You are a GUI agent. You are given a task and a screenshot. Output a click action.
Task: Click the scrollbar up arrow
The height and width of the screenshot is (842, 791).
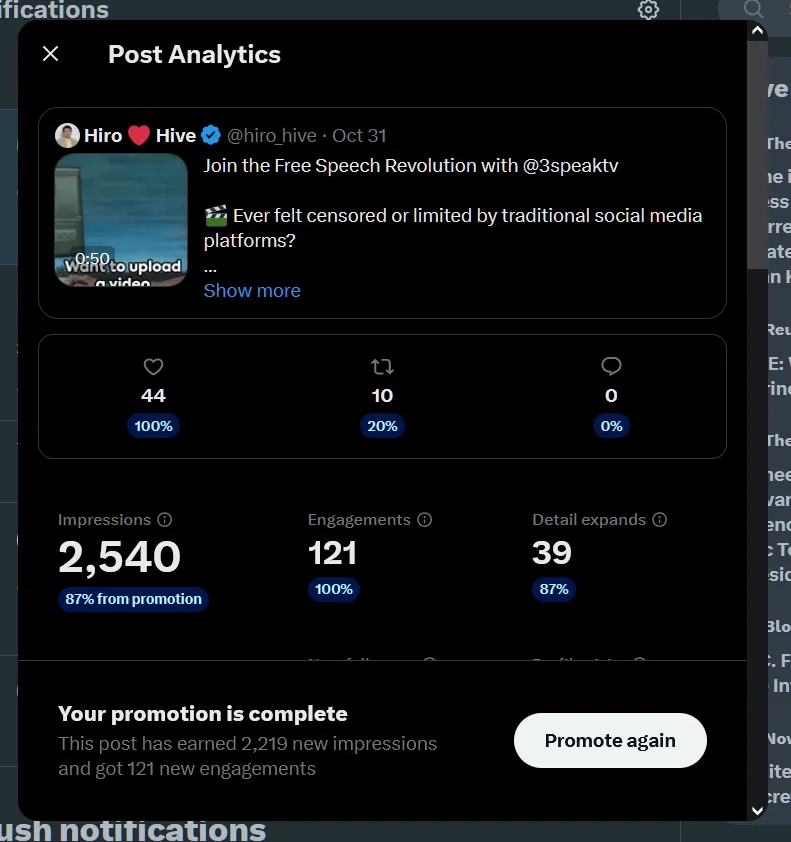click(757, 31)
